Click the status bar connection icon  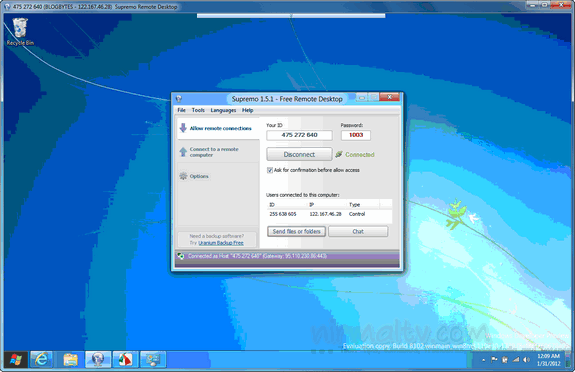pyautogui.click(x=180, y=256)
